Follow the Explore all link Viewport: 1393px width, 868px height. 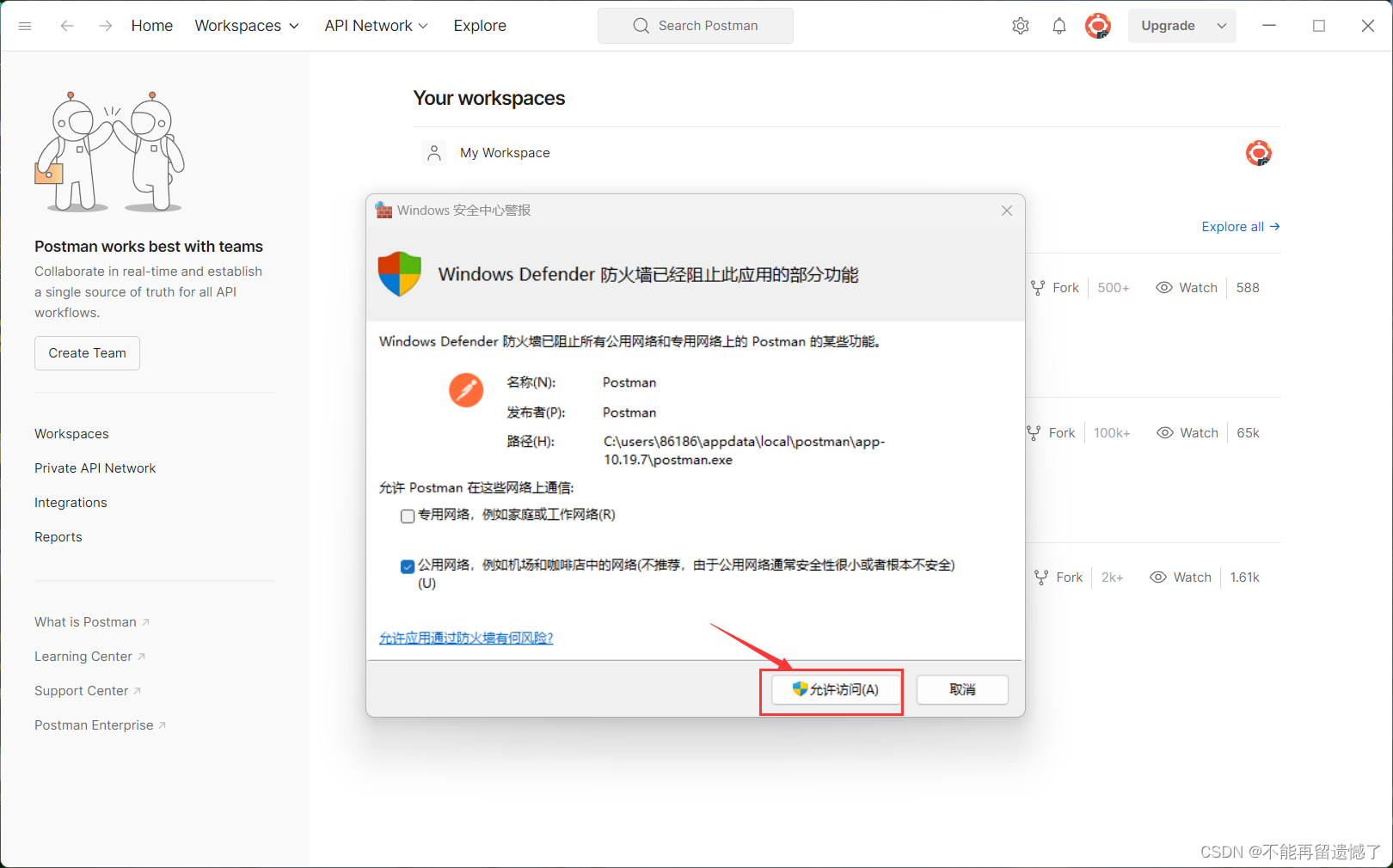coord(1241,227)
